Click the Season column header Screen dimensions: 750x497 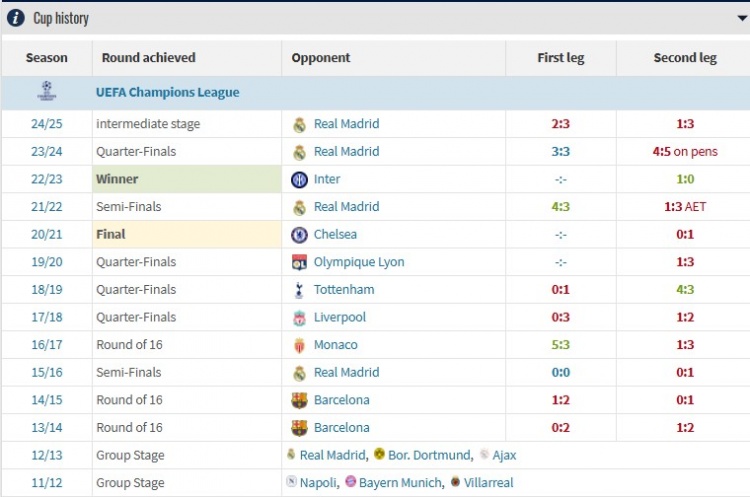[47, 58]
